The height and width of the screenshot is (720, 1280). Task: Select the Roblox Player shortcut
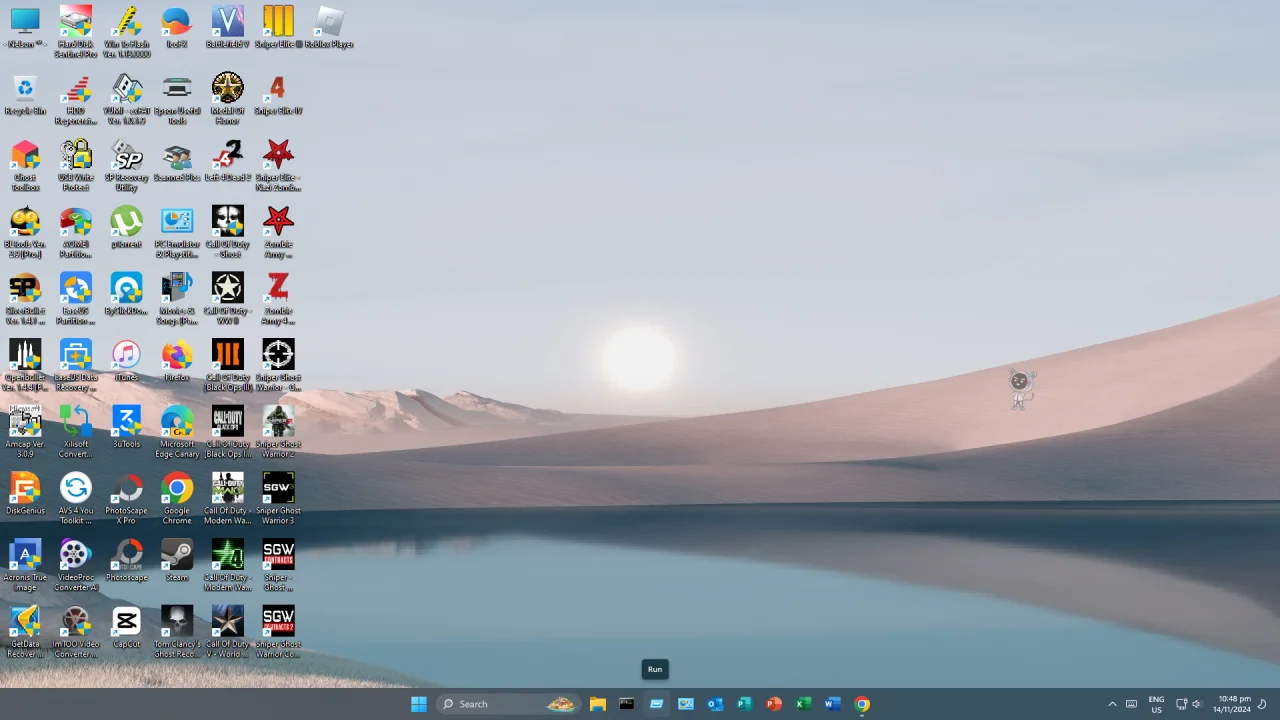[329, 27]
